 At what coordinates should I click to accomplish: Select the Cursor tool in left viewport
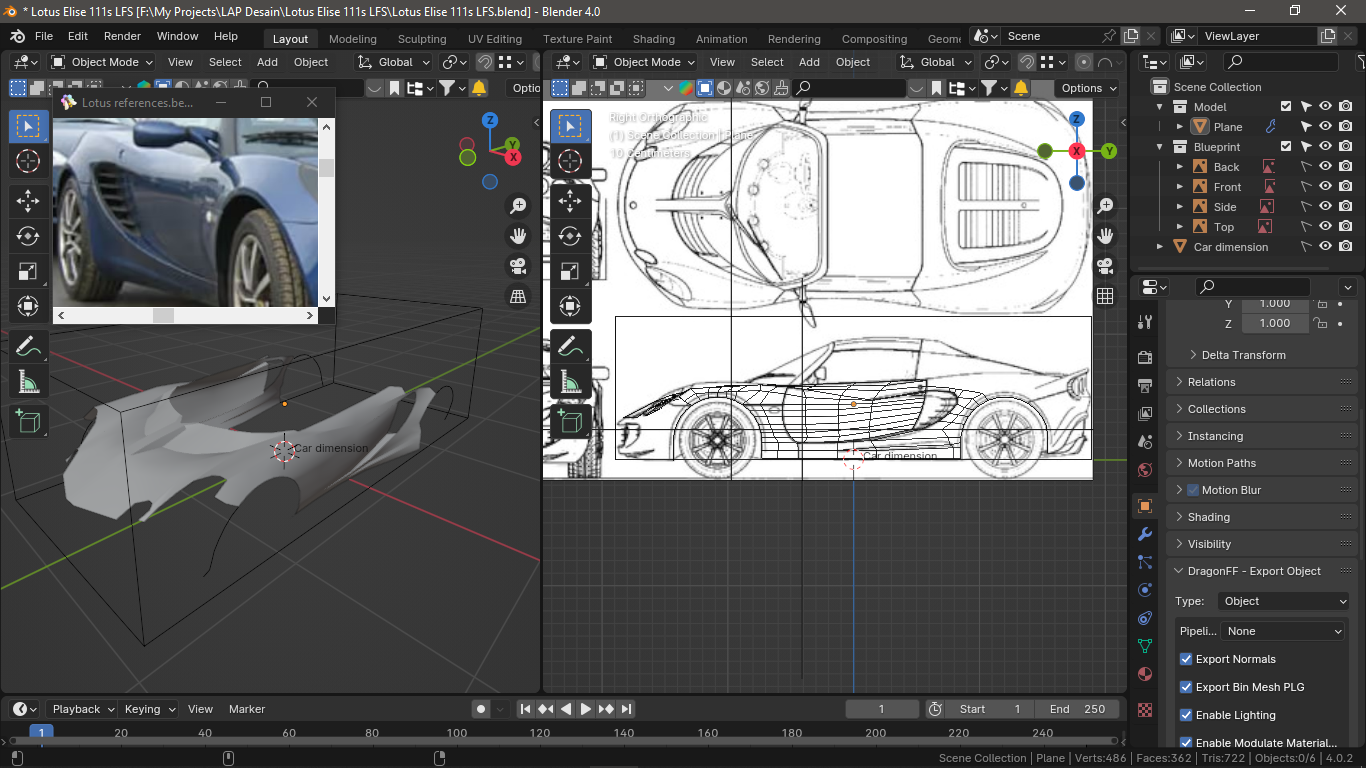click(28, 161)
